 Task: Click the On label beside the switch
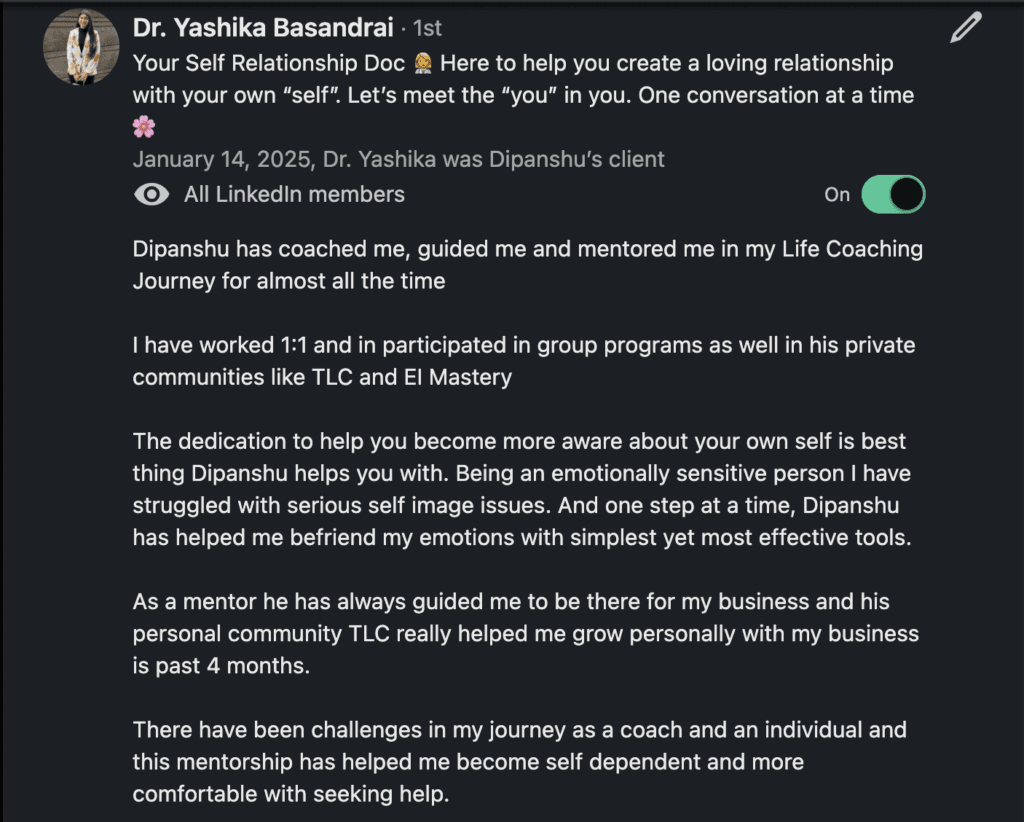coord(837,195)
